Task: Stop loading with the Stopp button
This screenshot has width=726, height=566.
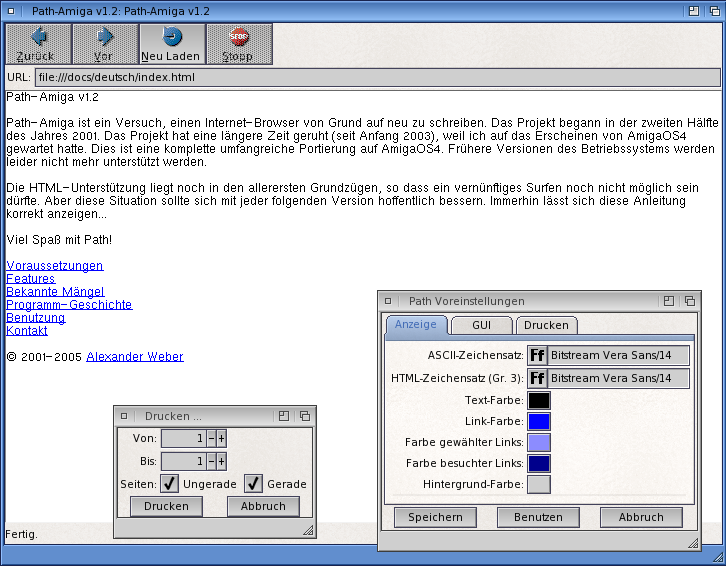Action: tap(239, 44)
